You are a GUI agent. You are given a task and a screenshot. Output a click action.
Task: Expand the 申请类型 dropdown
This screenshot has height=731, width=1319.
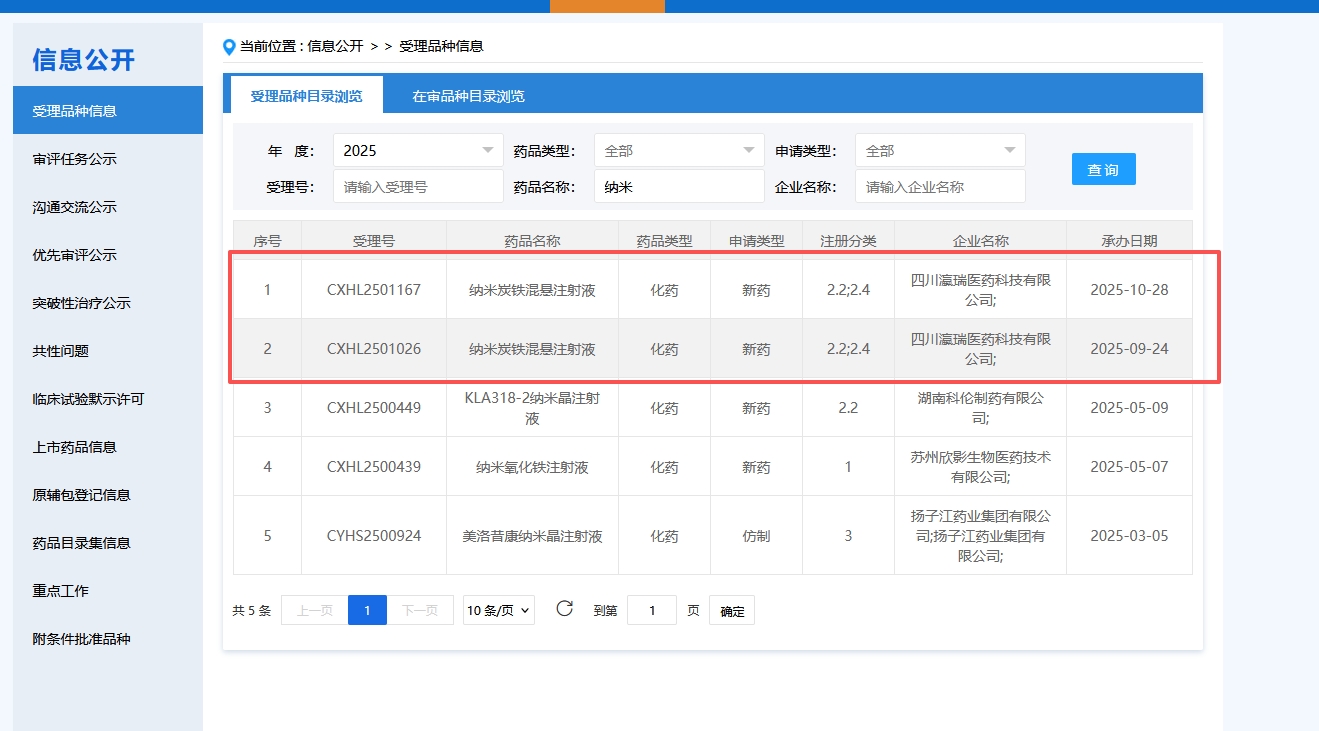pyautogui.click(x=940, y=151)
